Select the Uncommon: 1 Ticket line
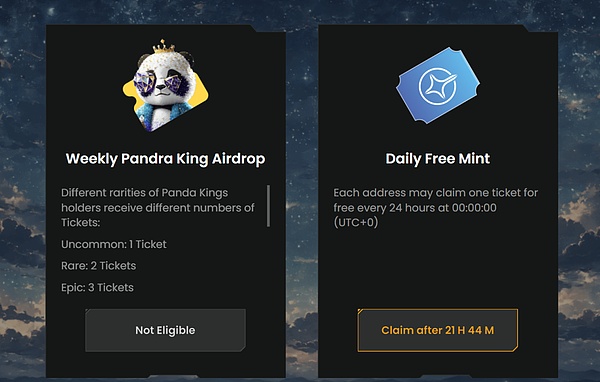Image resolution: width=600 pixels, height=382 pixels. pos(114,244)
